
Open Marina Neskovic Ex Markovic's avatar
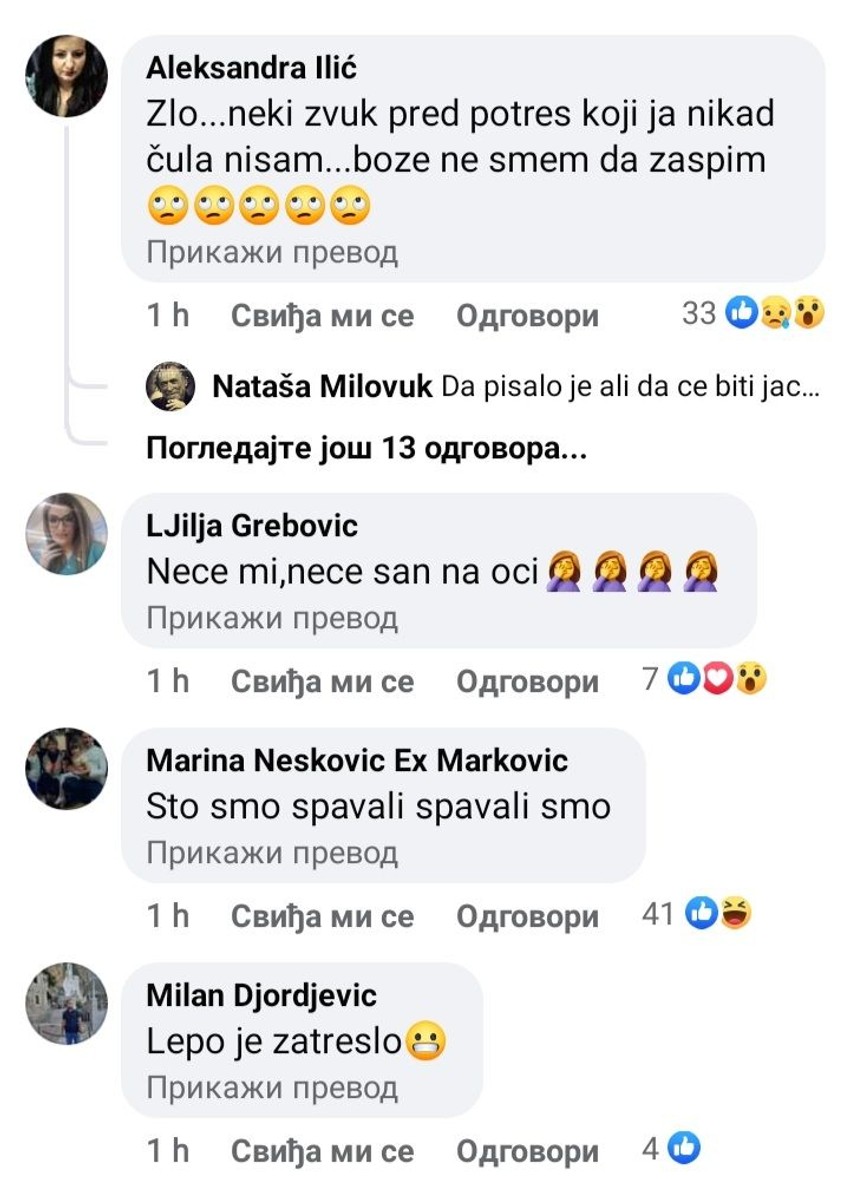pyautogui.click(x=66, y=768)
